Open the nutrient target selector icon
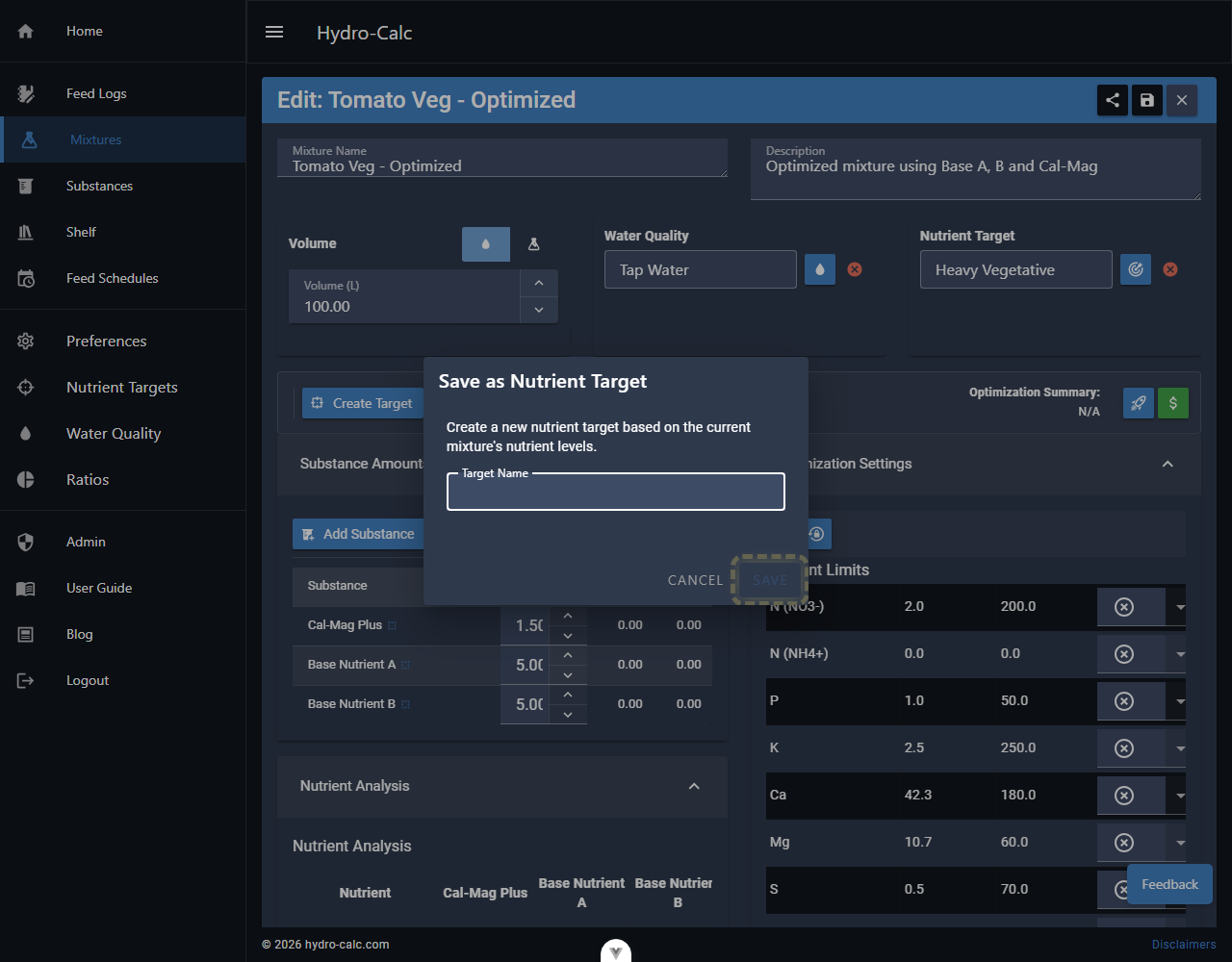The image size is (1232, 962). [1136, 269]
